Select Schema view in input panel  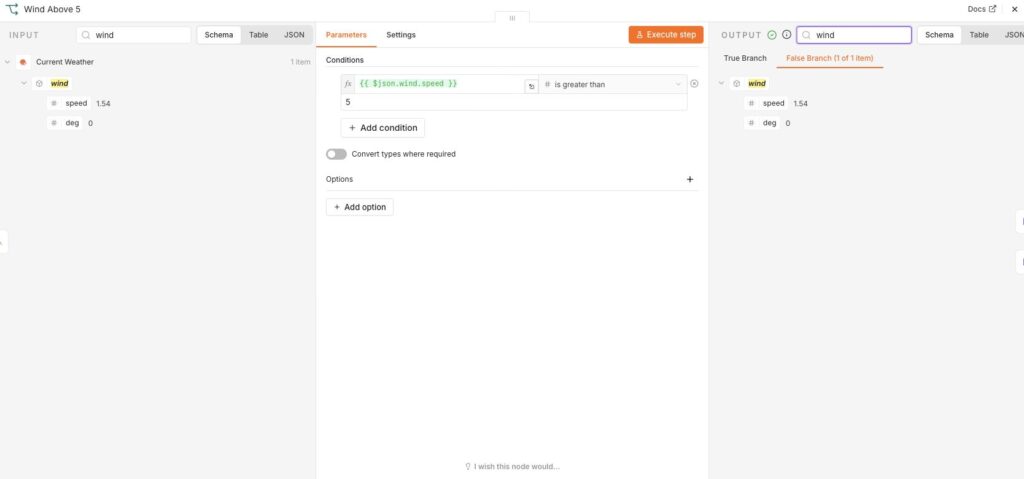tap(219, 35)
